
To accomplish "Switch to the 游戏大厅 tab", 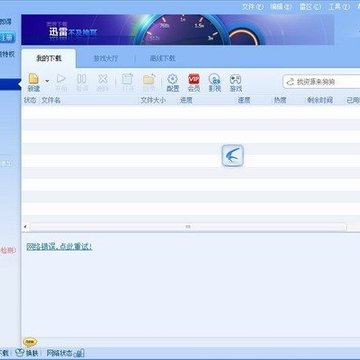I will point(106,58).
